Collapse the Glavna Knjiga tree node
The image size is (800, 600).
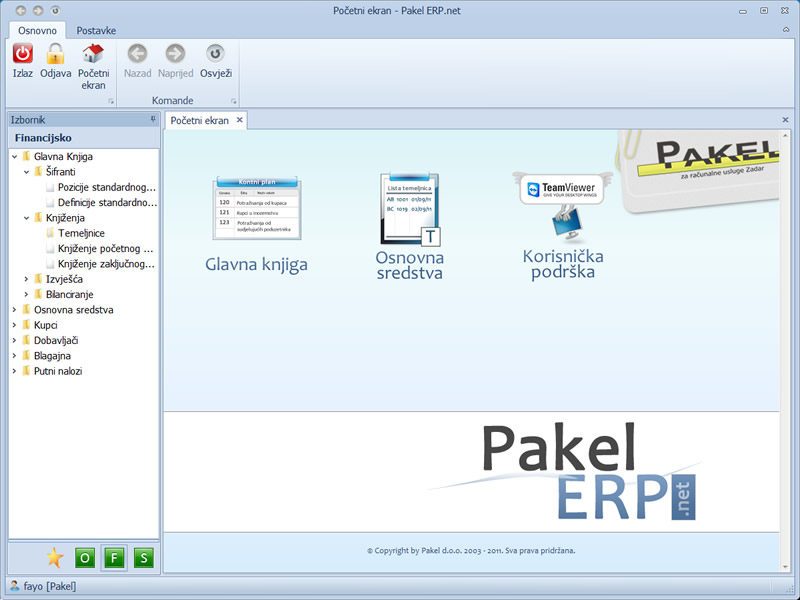[14, 157]
